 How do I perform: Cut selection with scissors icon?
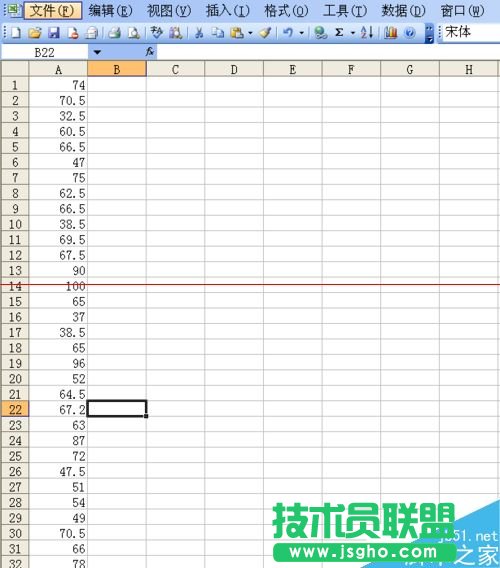coord(199,33)
